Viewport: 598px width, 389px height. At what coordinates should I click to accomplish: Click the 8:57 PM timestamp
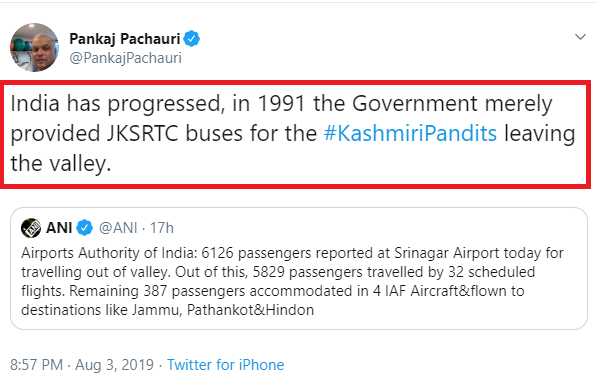click(36, 365)
